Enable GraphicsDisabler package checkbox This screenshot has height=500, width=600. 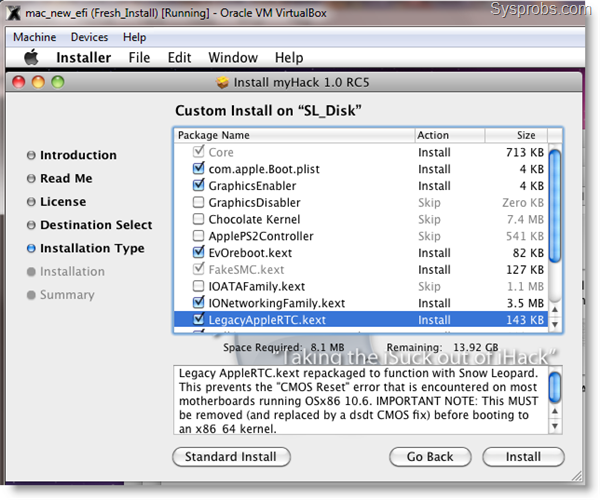coord(198,202)
